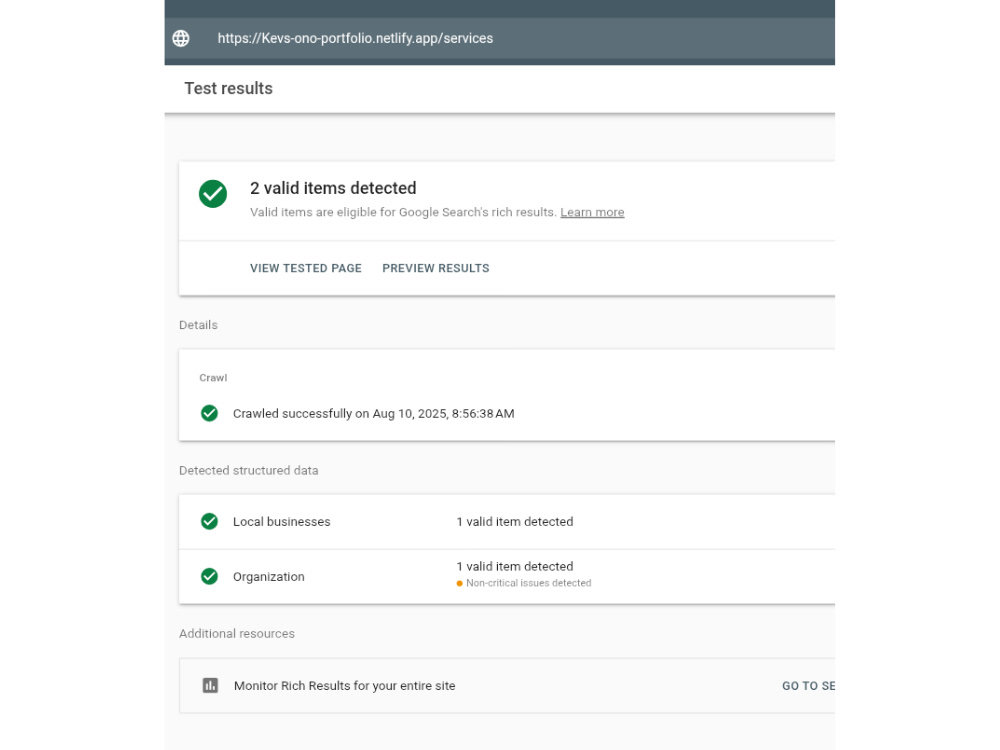Click the bar chart icon for Monitor Rich Results
The width and height of the screenshot is (1000, 750).
(210, 686)
